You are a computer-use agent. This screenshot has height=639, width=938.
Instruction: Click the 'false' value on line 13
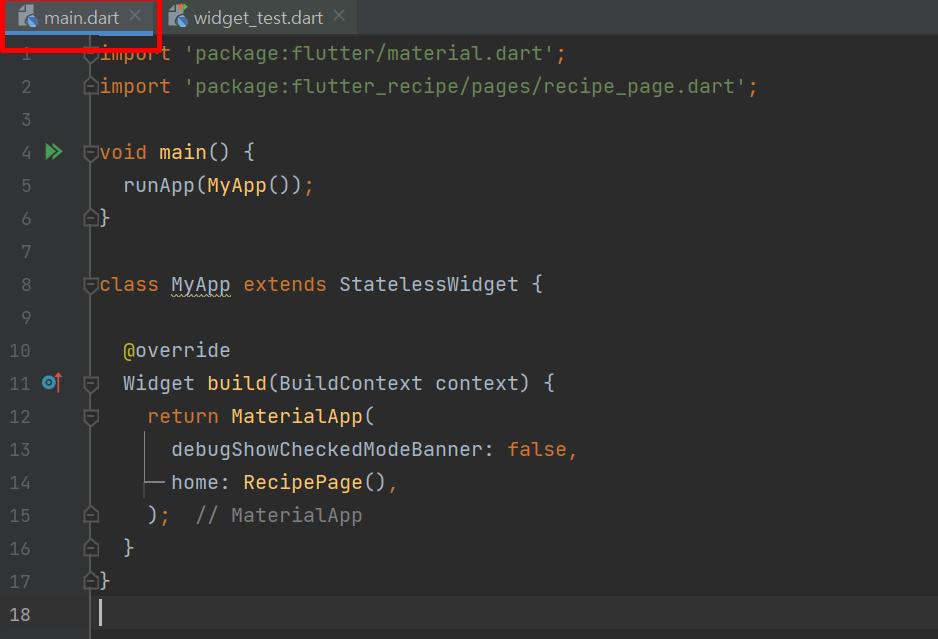537,449
